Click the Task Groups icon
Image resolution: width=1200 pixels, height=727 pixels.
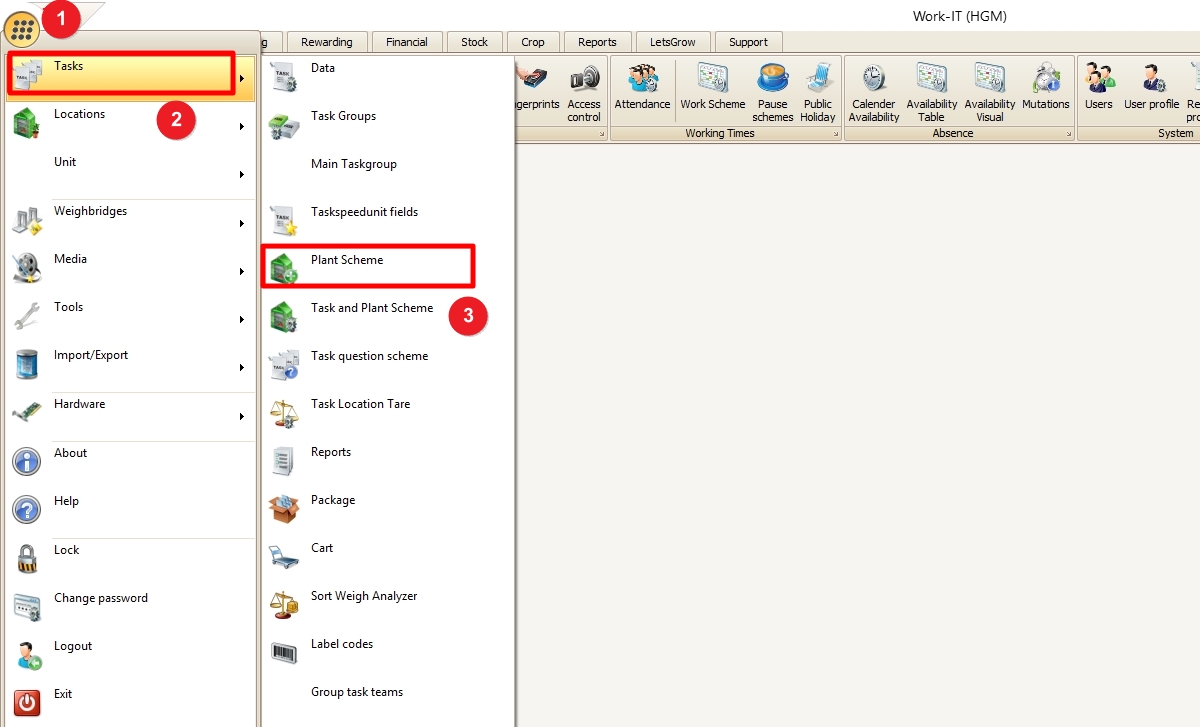[284, 125]
